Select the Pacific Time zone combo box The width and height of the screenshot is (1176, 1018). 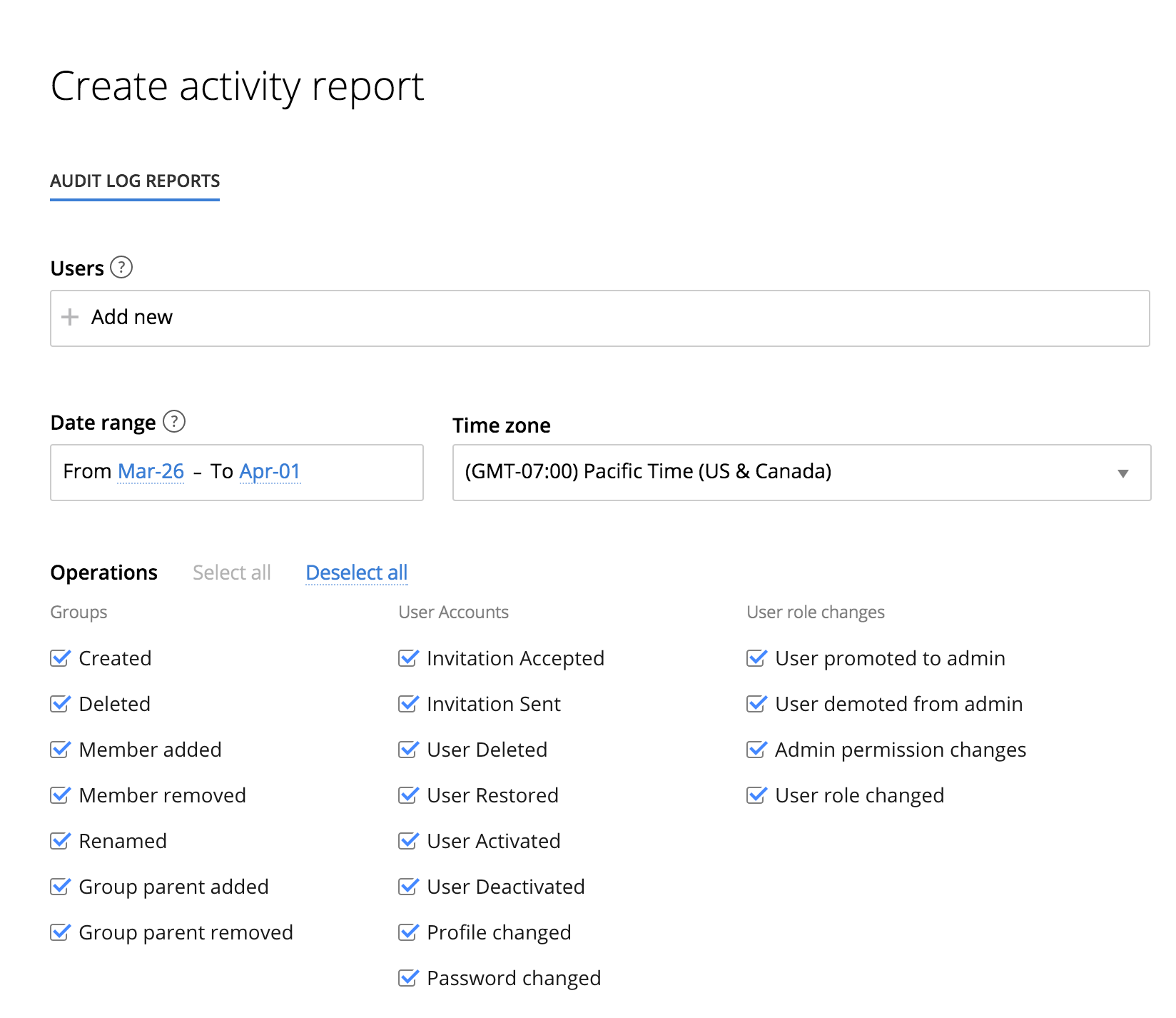(x=785, y=473)
